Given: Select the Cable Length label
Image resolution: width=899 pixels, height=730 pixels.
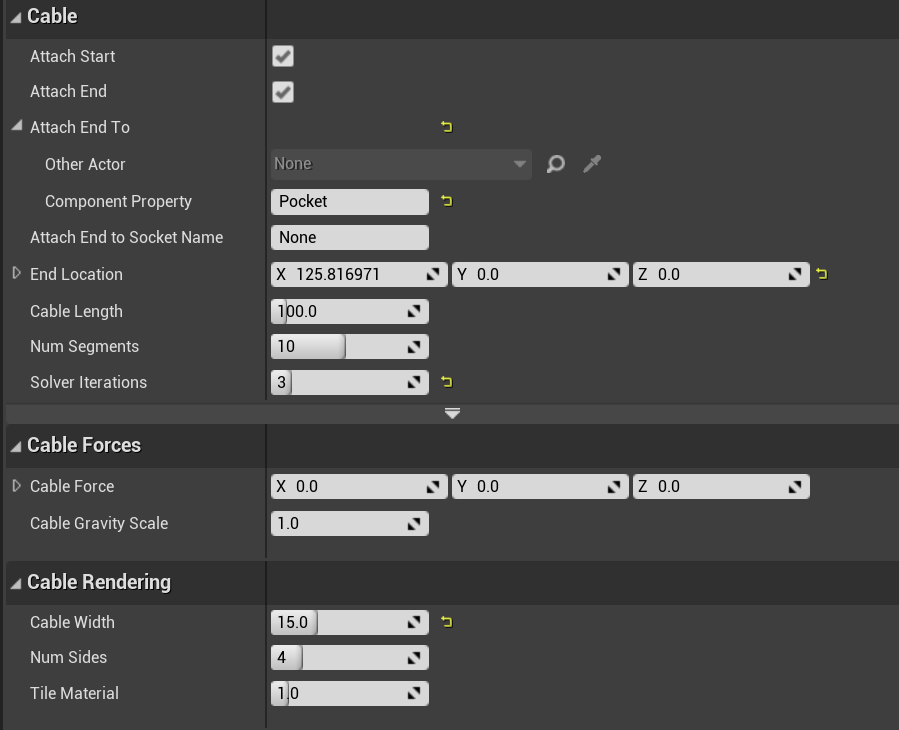Looking at the screenshot, I should click(x=76, y=311).
